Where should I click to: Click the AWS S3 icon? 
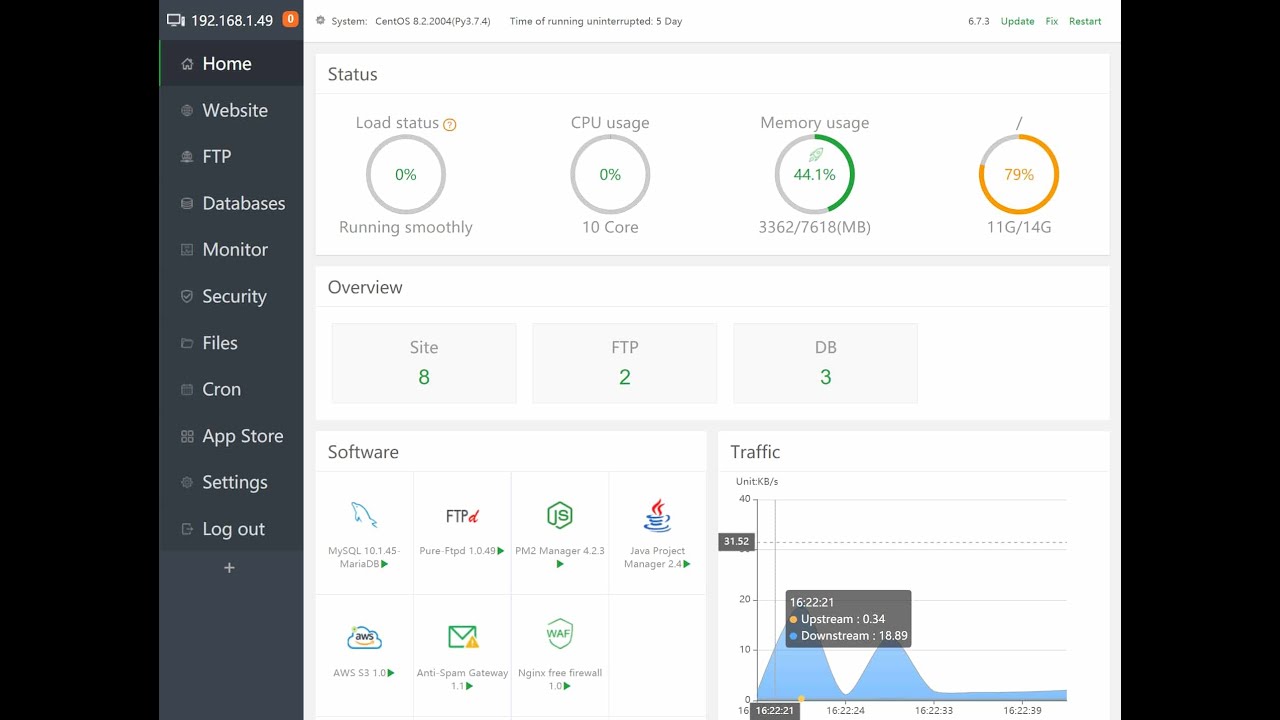click(364, 637)
